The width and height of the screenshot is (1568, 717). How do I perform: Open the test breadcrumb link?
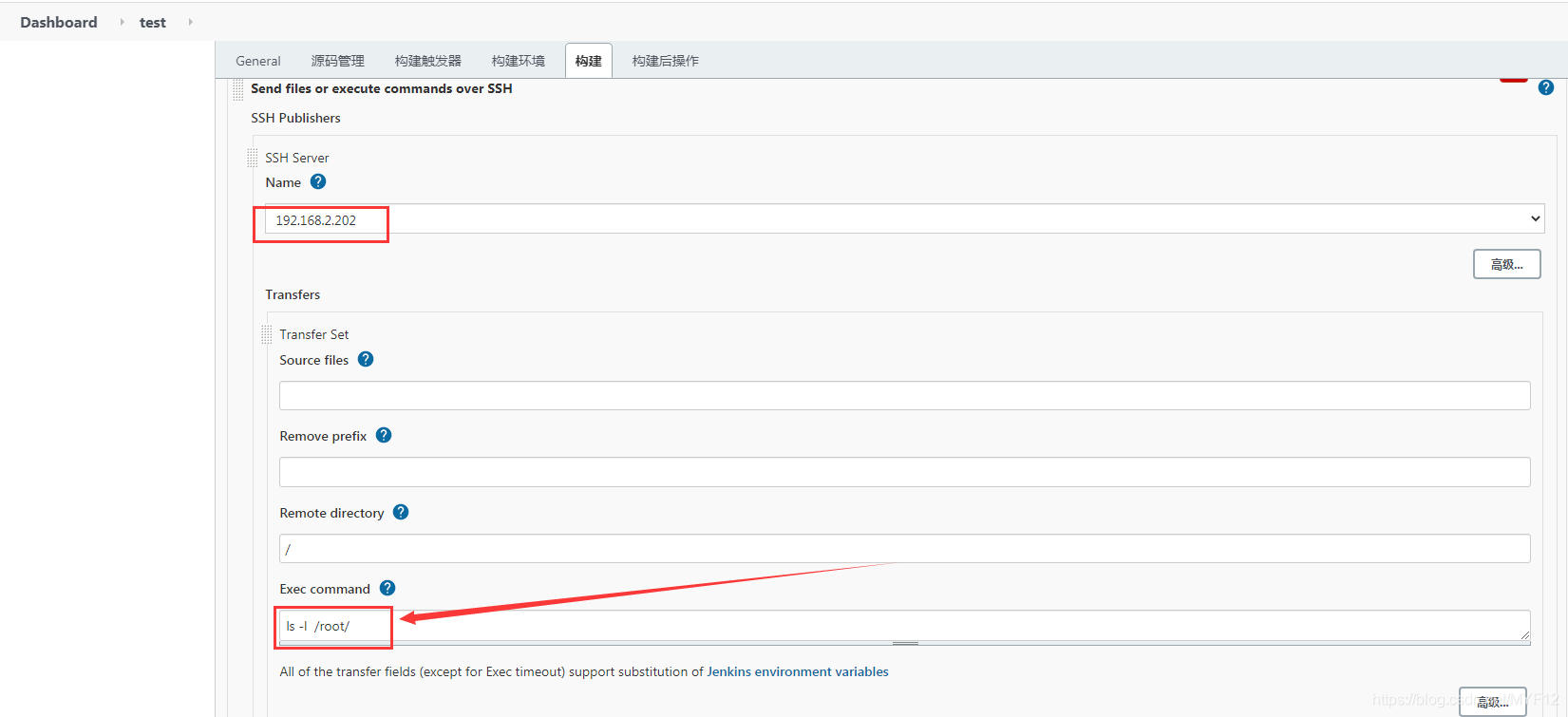tap(153, 22)
